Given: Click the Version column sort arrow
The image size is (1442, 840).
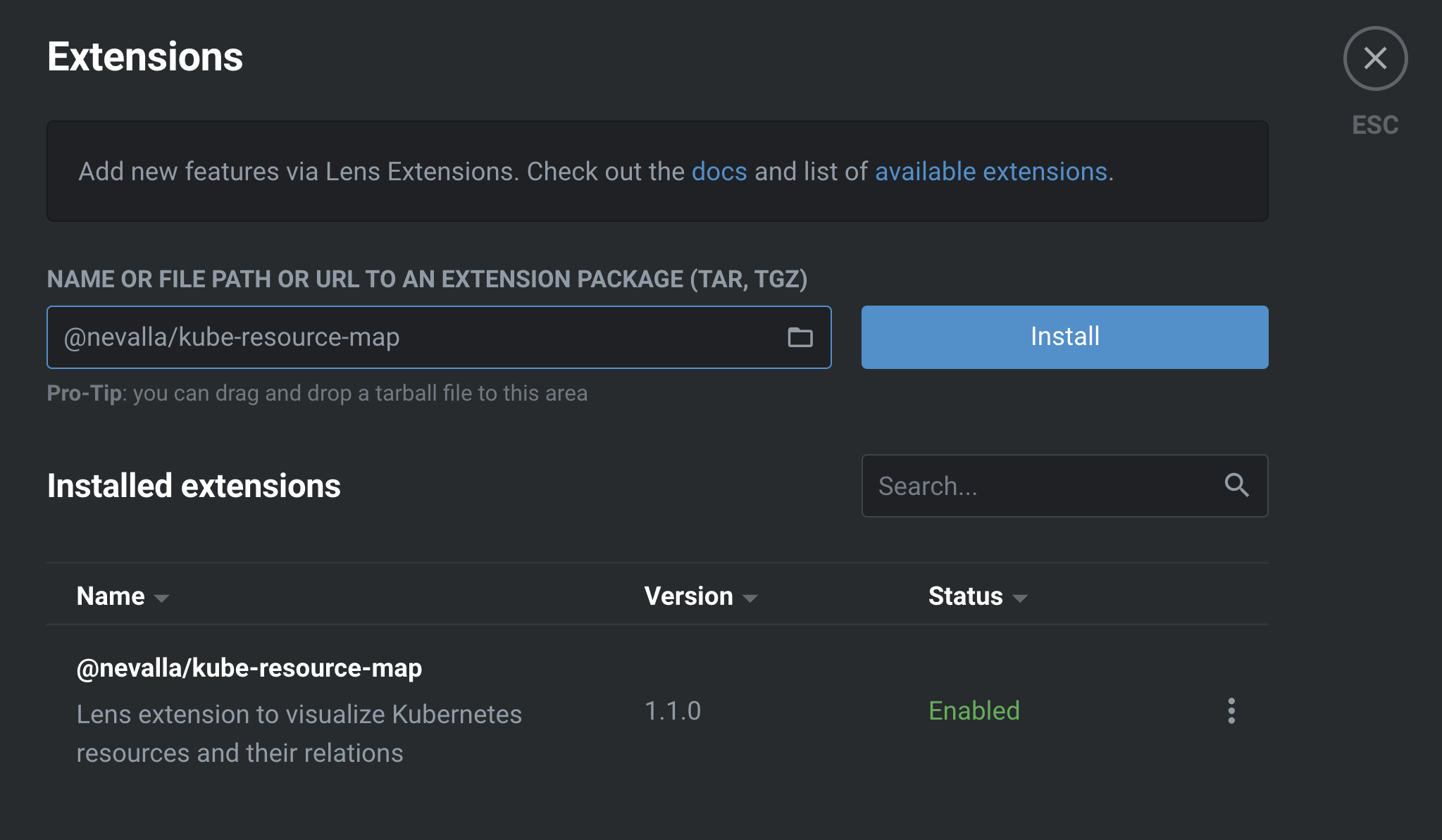Looking at the screenshot, I should [750, 598].
